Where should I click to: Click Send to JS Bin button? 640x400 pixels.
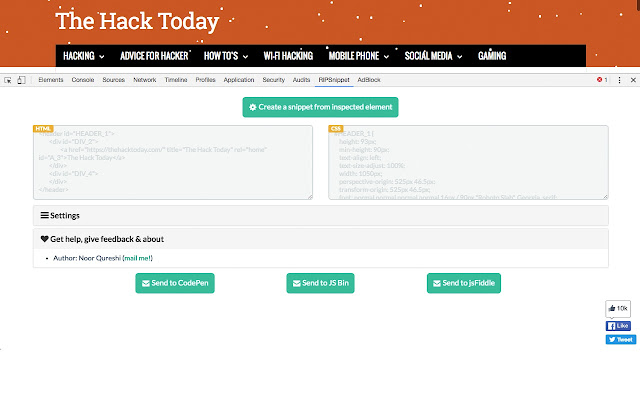tap(320, 283)
